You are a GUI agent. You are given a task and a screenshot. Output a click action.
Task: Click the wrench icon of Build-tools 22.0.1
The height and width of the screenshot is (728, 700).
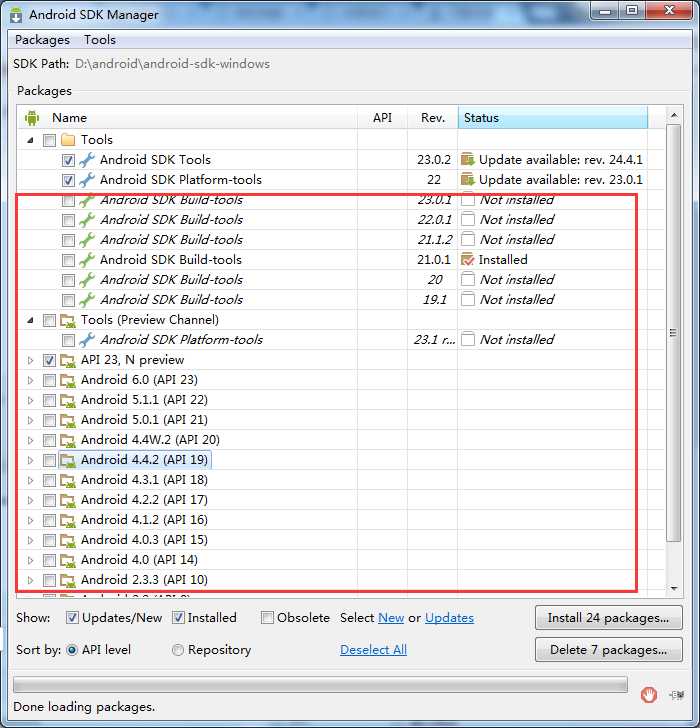click(87, 220)
